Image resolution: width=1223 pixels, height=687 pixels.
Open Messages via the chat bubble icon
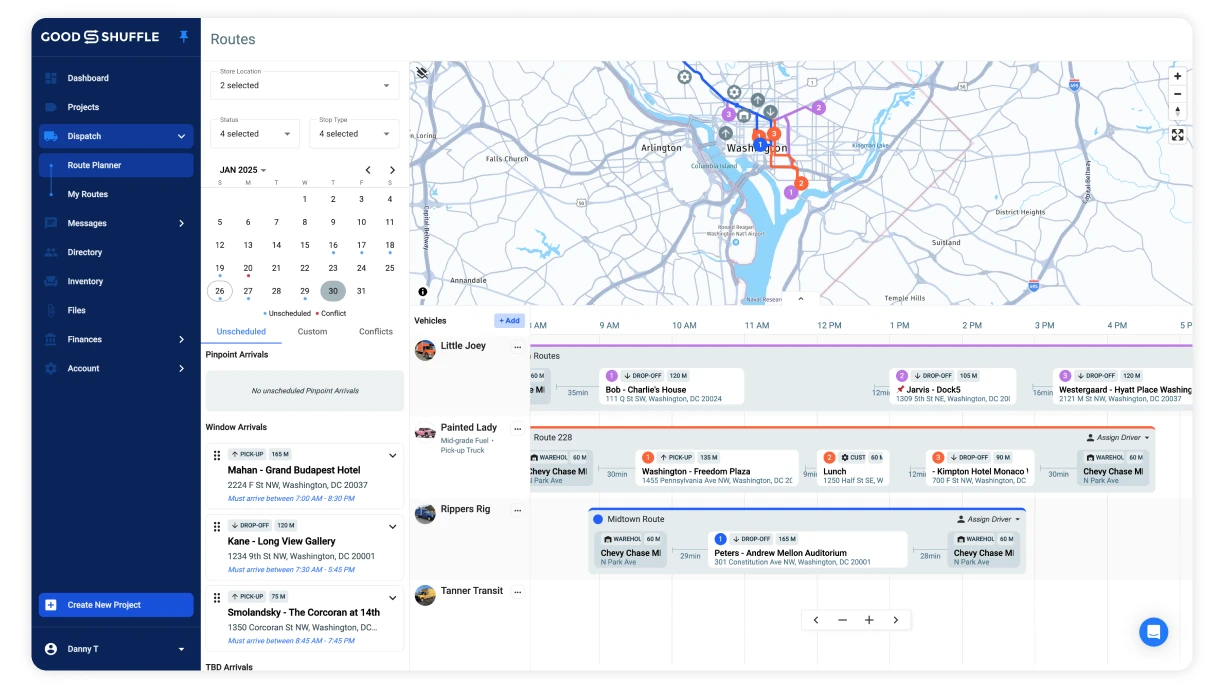point(52,223)
